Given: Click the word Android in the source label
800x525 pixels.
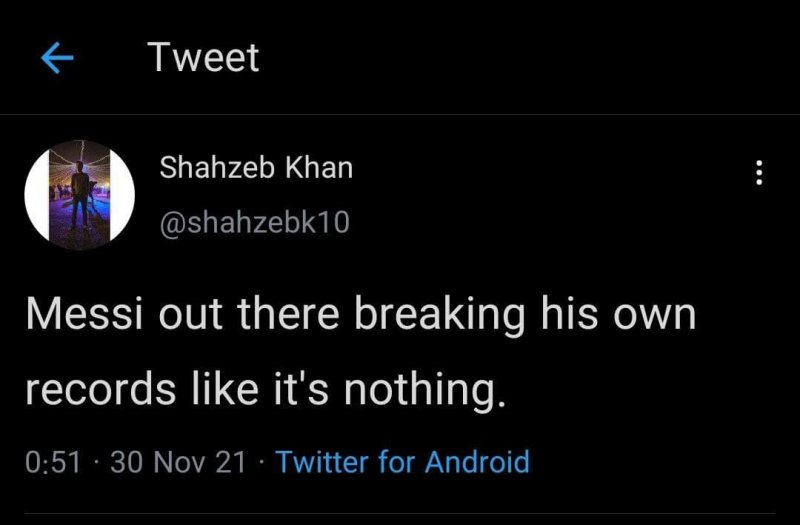Looking at the screenshot, I should pyautogui.click(x=477, y=462).
